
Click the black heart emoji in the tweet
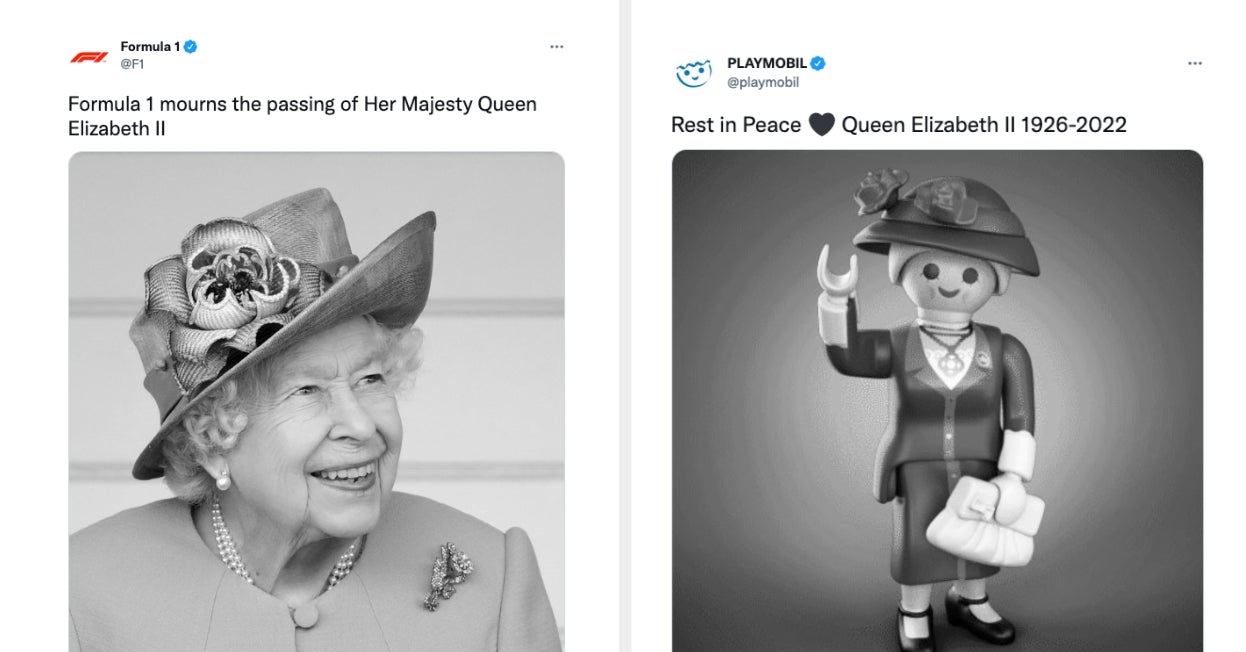[x=821, y=125]
